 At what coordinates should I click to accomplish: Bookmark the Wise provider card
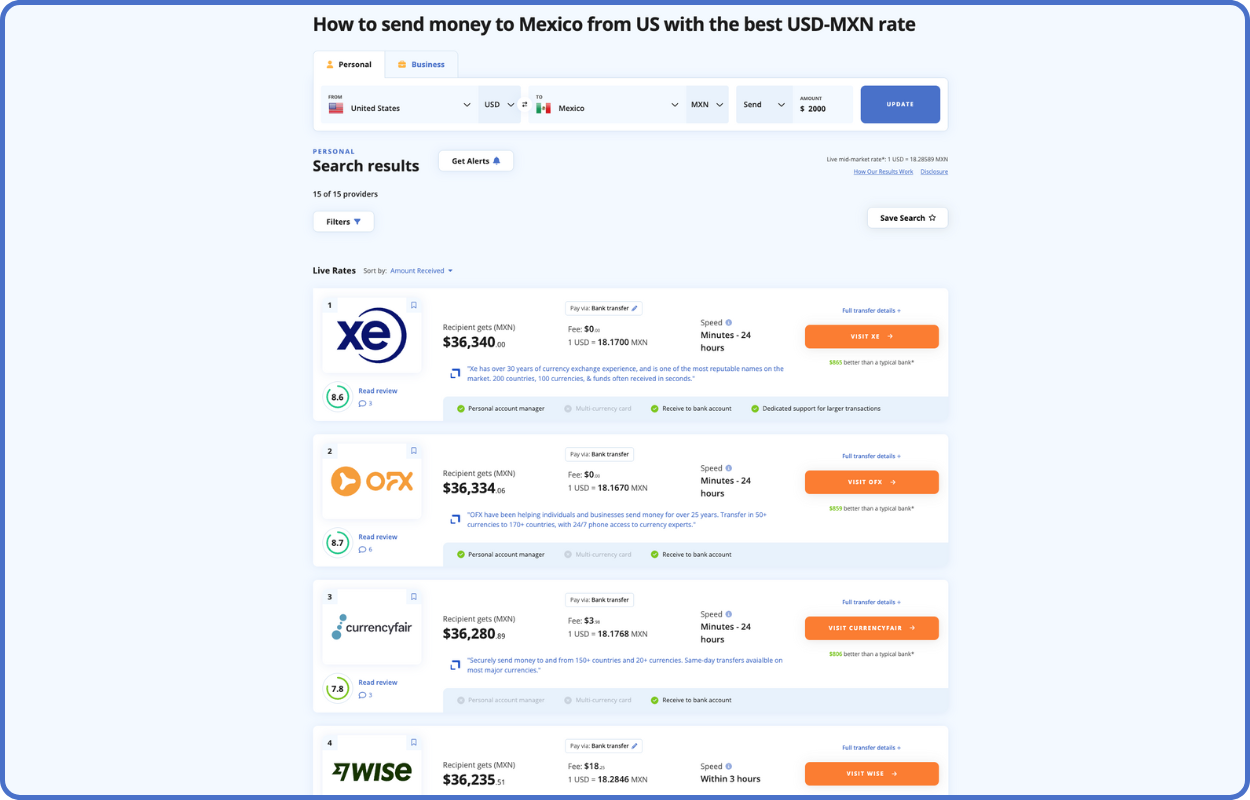[x=414, y=742]
